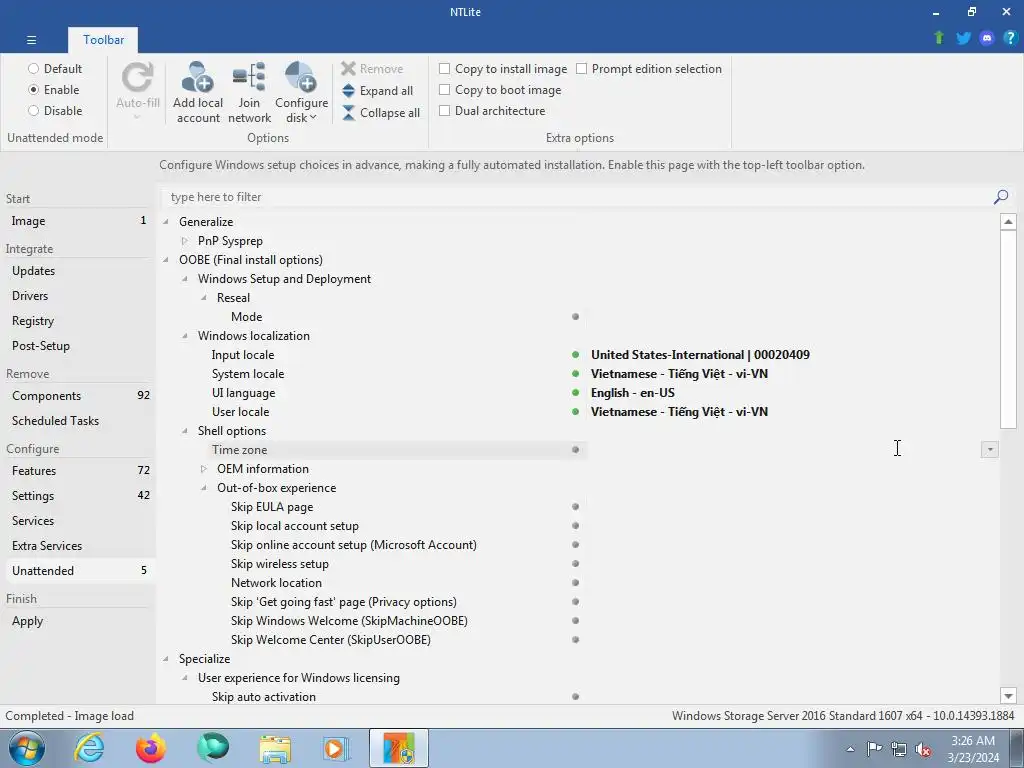This screenshot has width=1024, height=768.
Task: Expand the PnP Sysprep node
Action: 185,240
